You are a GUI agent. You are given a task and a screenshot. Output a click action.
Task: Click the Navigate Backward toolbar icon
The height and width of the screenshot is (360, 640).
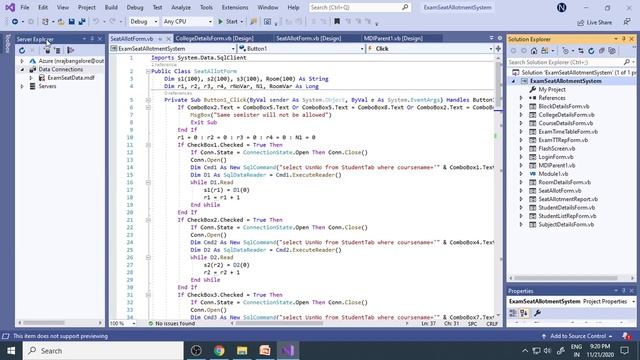pyautogui.click(x=15, y=22)
